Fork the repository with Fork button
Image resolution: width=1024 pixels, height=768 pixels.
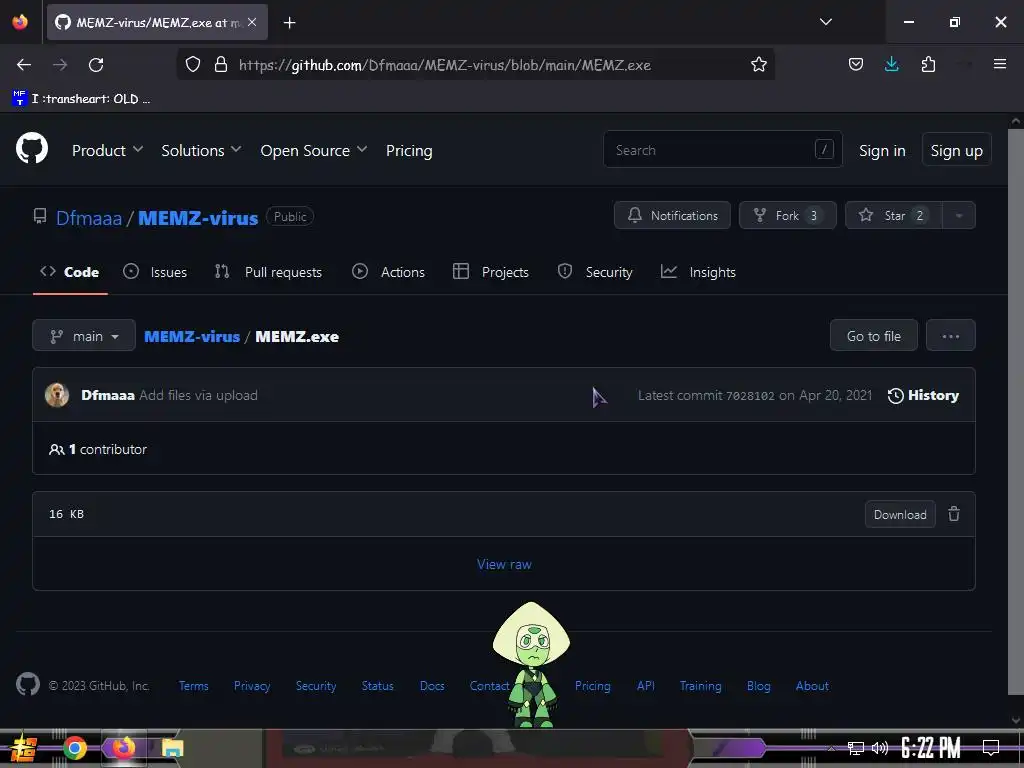pos(788,216)
